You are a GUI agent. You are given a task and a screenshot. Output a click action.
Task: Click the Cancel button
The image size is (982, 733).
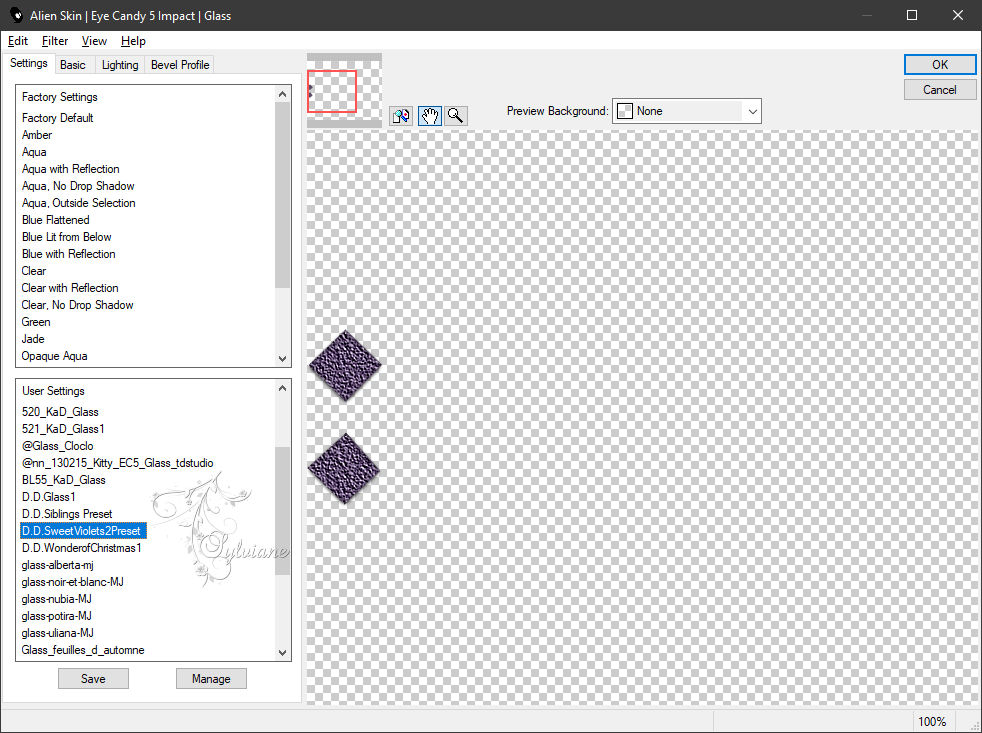[939, 90]
